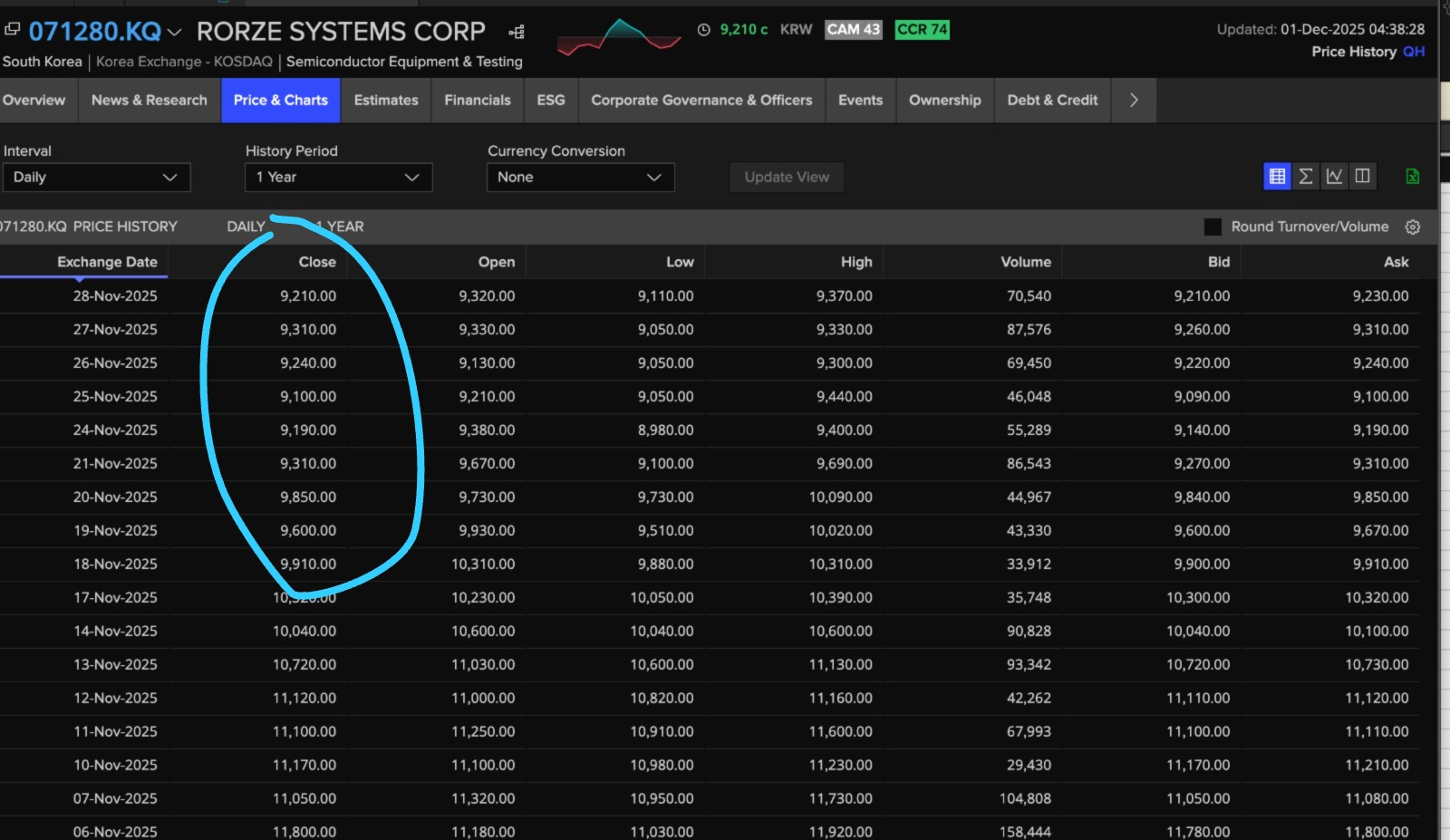Select the split panel view icon
Screen dimensions: 1450x840
(x=1362, y=176)
